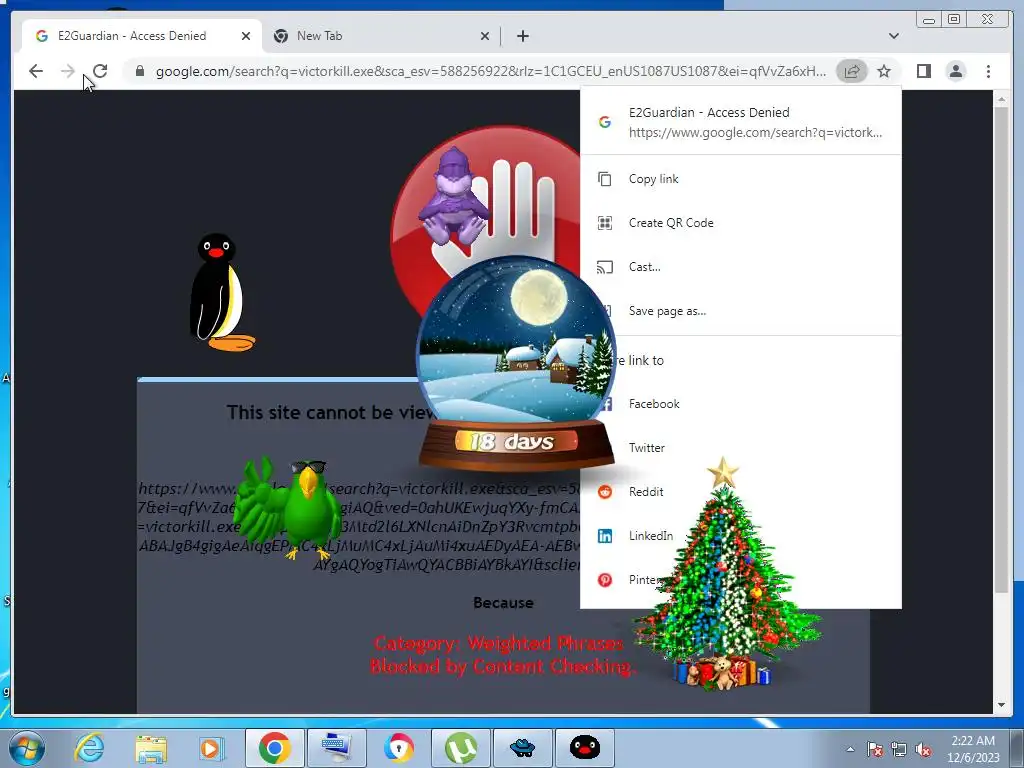The image size is (1024, 768).
Task: Click the LinkedIn logo icon
Action: 605,536
